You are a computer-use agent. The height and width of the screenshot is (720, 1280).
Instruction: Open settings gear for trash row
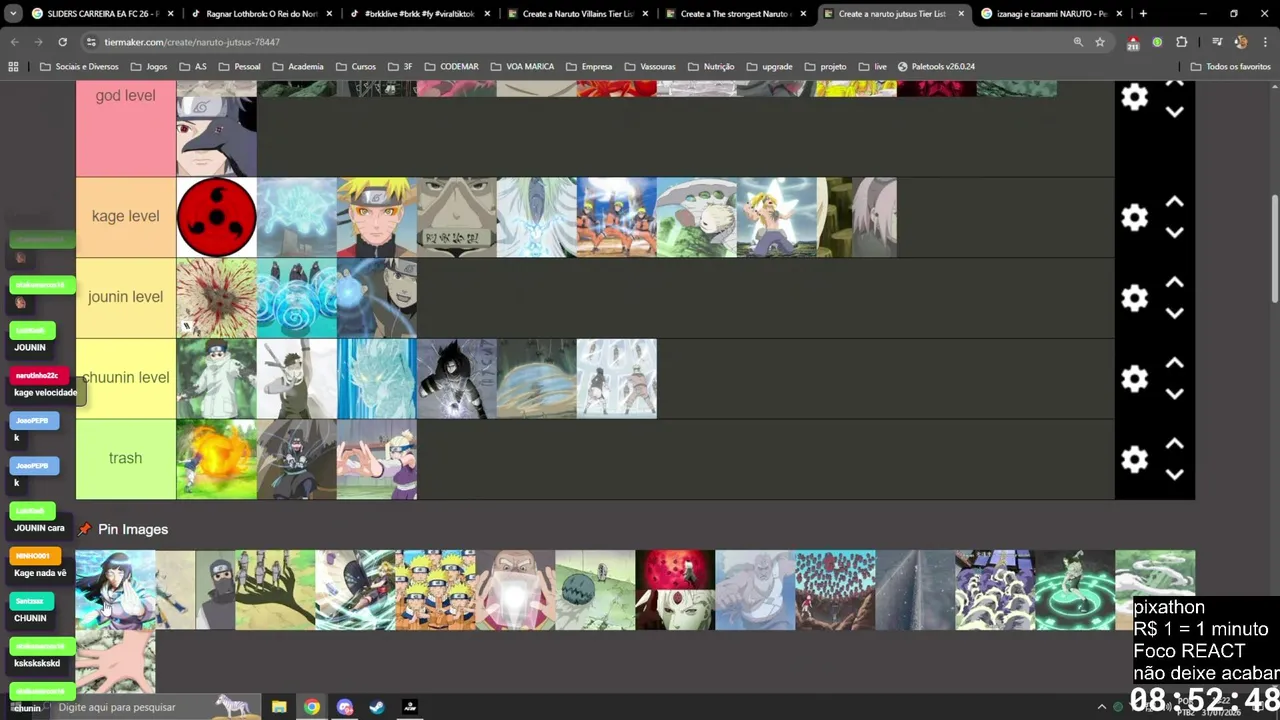click(x=1134, y=459)
